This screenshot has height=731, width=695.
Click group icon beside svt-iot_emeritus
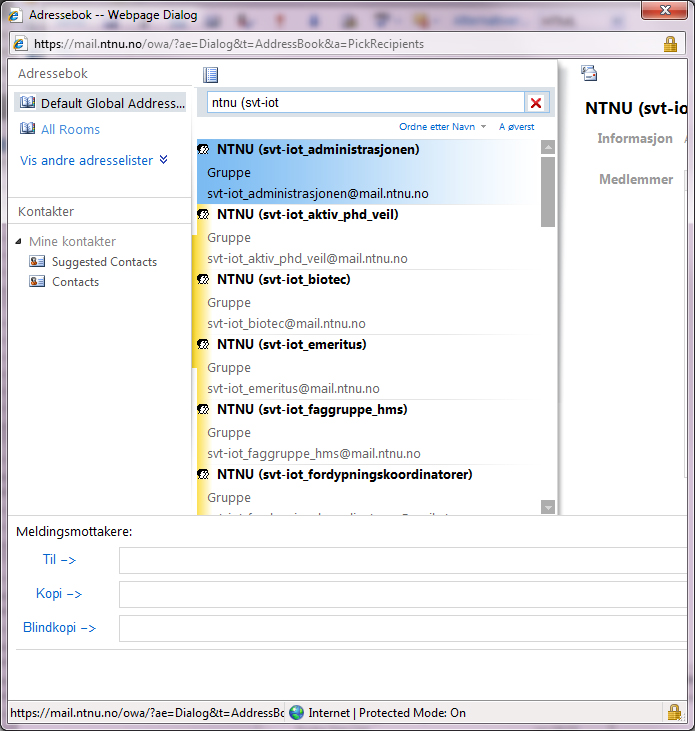coord(203,345)
